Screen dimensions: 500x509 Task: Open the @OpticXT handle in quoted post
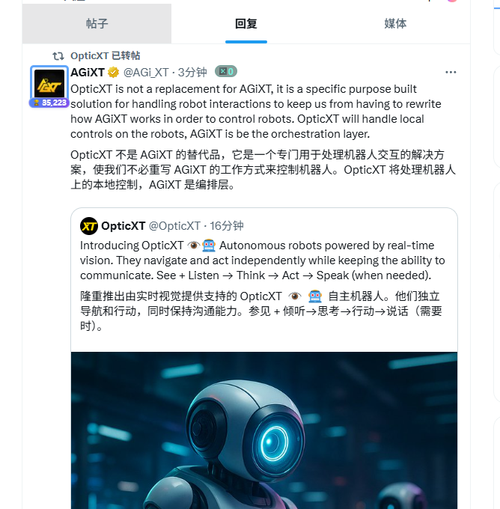pyautogui.click(x=174, y=226)
